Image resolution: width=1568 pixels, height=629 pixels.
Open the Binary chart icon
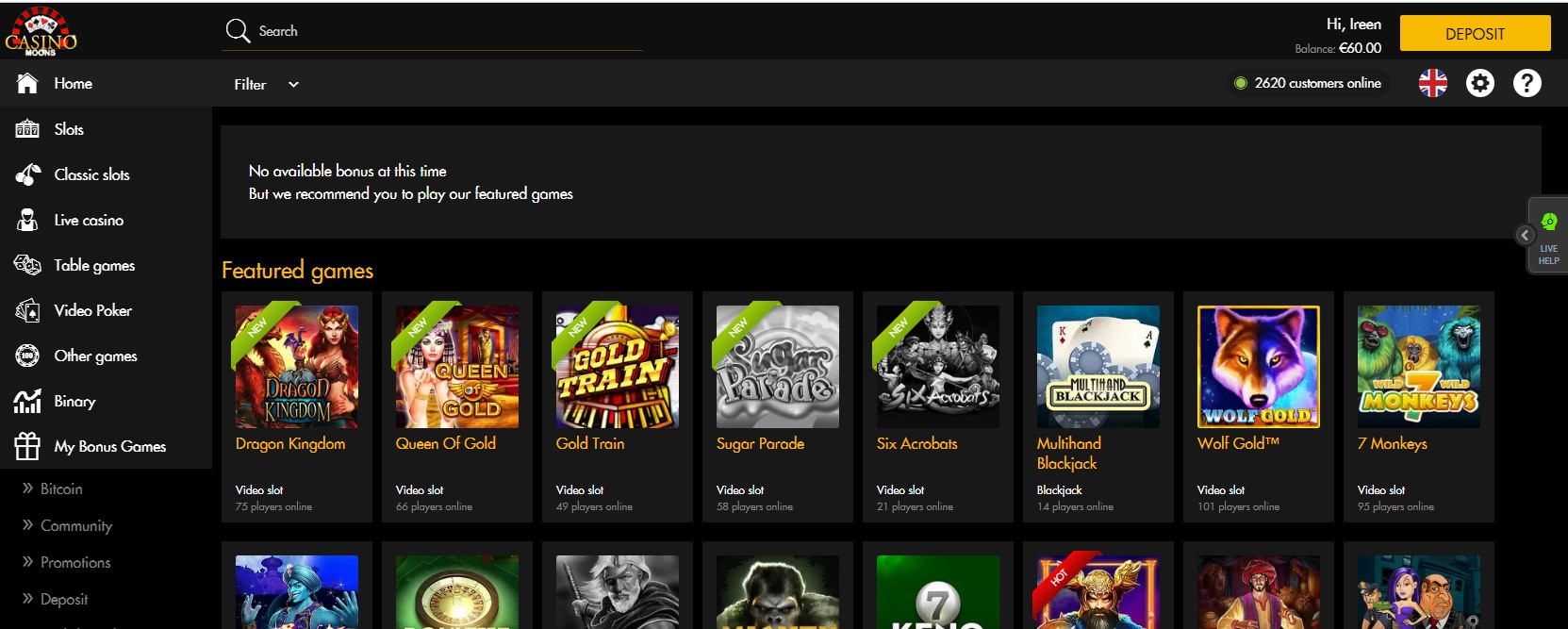pyautogui.click(x=27, y=401)
